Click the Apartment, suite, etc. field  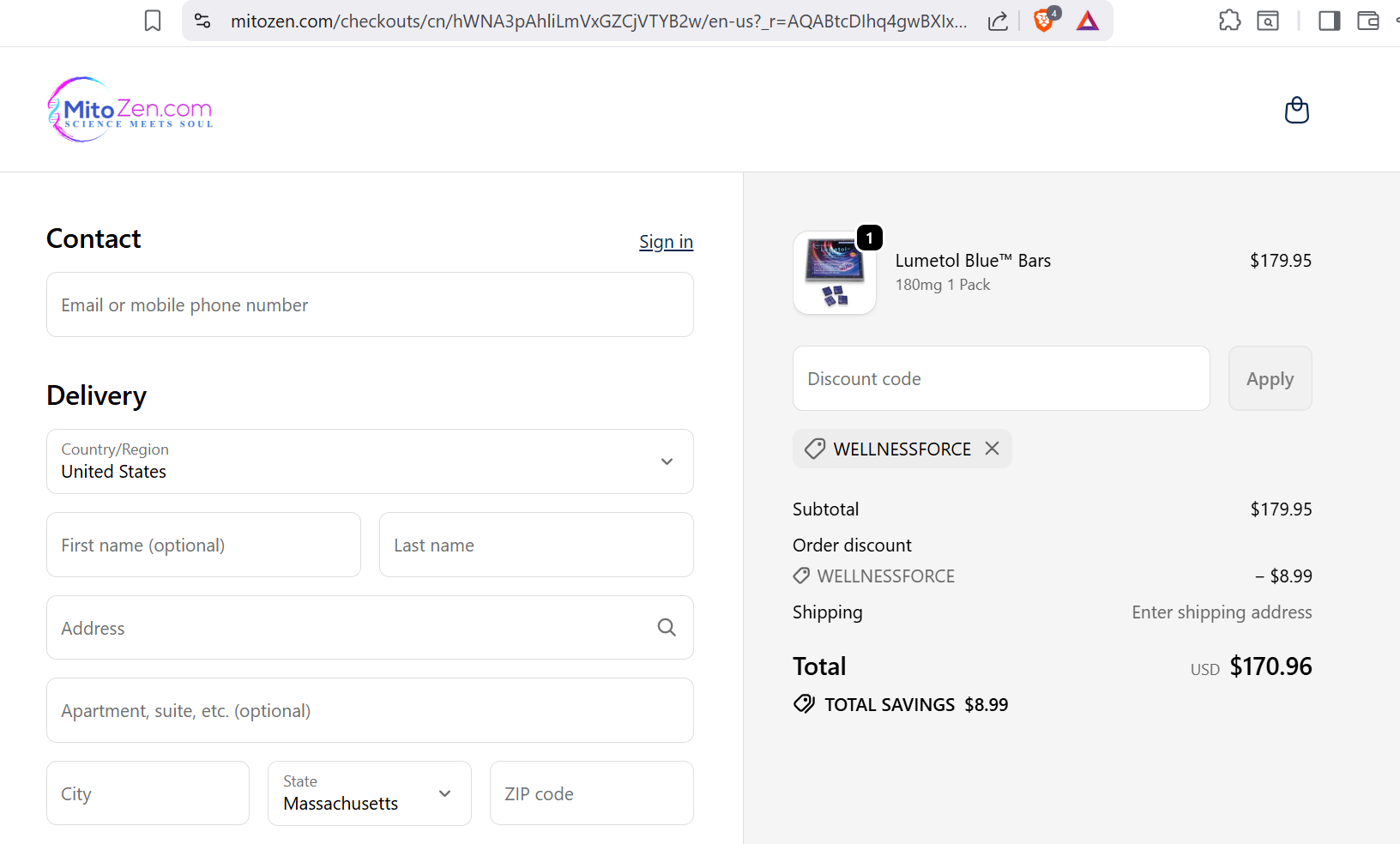click(x=370, y=710)
